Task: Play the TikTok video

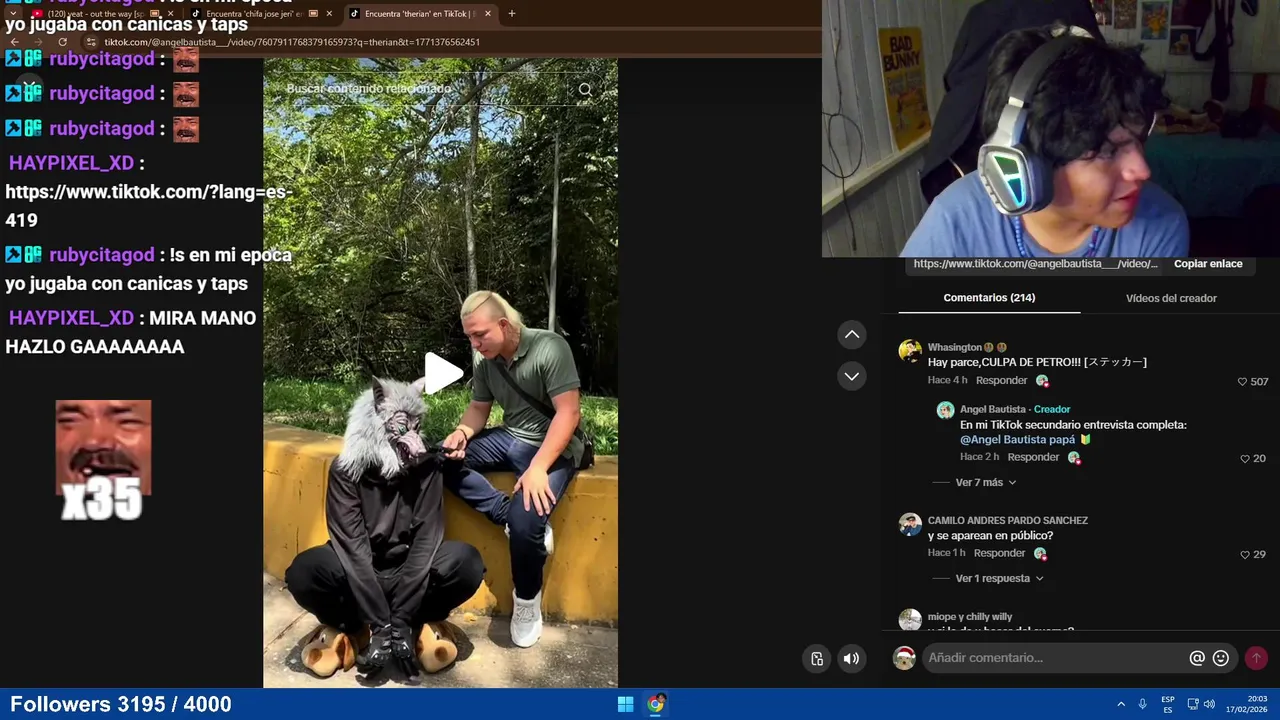Action: (x=443, y=373)
